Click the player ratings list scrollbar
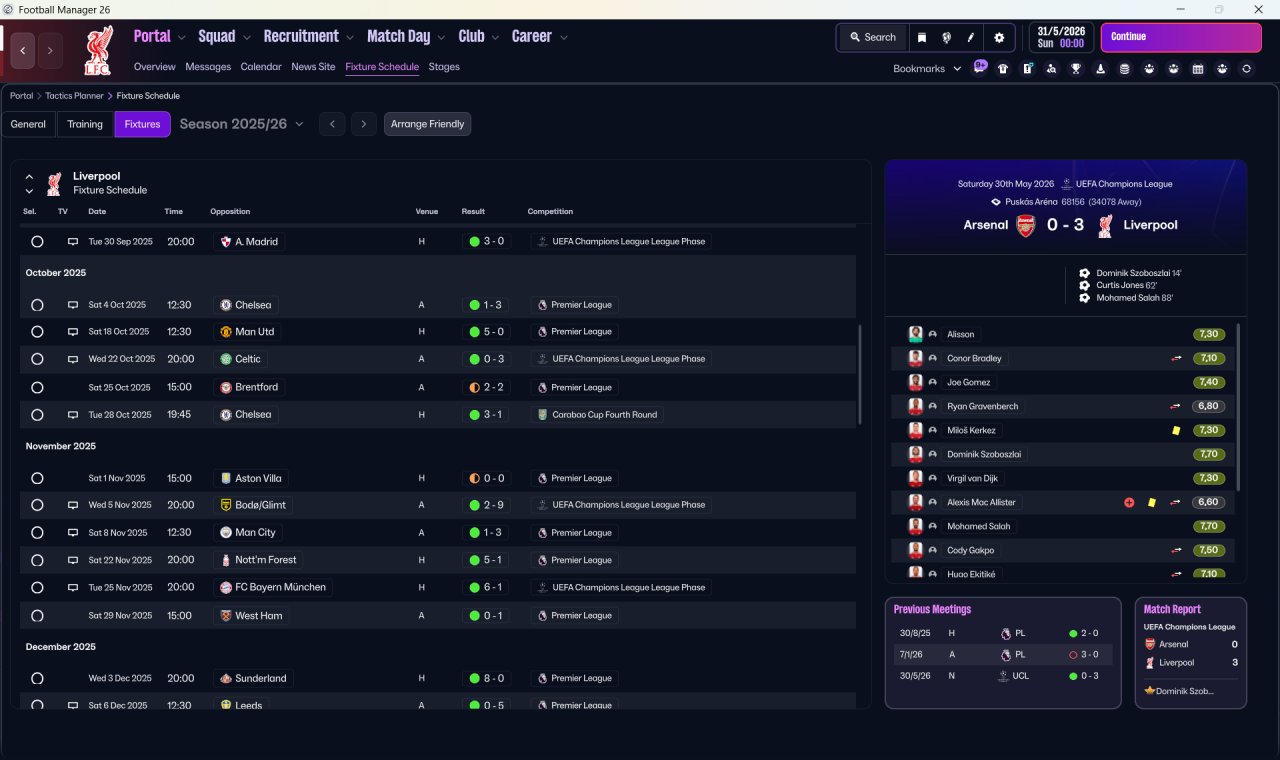 click(1238, 406)
